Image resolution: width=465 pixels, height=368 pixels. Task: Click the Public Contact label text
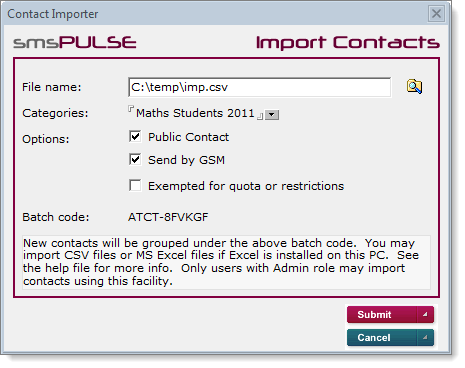click(x=188, y=137)
